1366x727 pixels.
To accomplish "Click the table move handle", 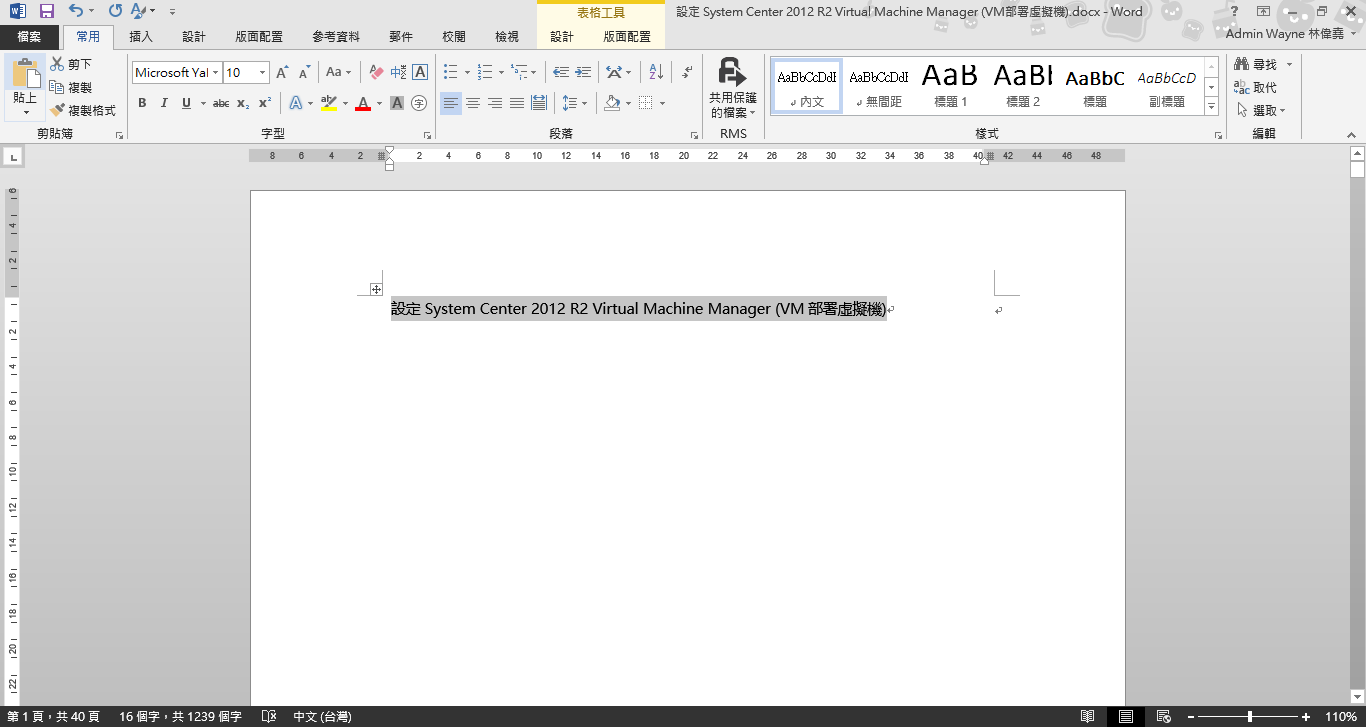I will (376, 289).
